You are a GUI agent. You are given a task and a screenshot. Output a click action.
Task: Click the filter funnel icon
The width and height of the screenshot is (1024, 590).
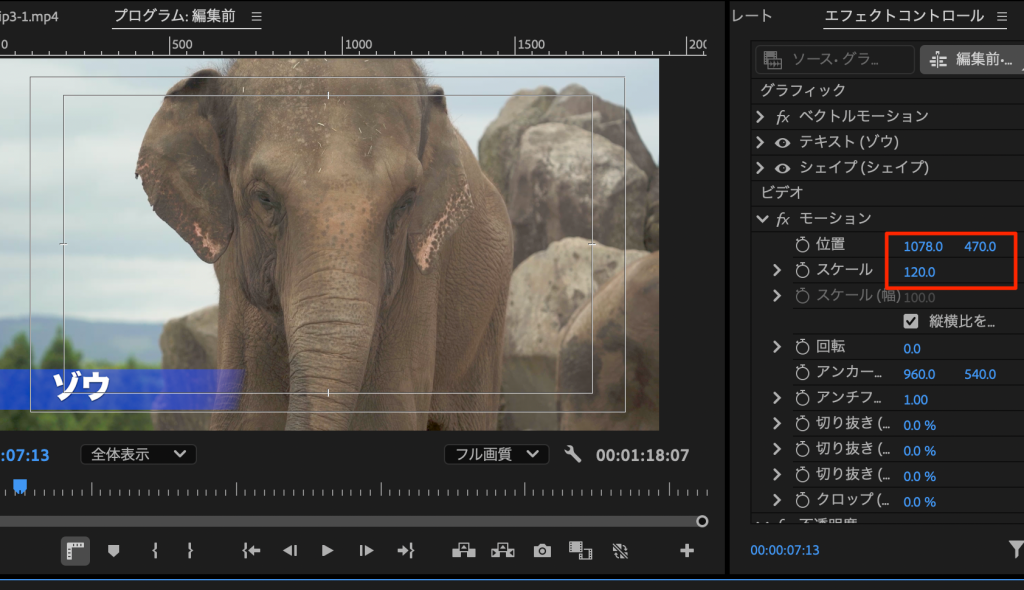[1015, 548]
